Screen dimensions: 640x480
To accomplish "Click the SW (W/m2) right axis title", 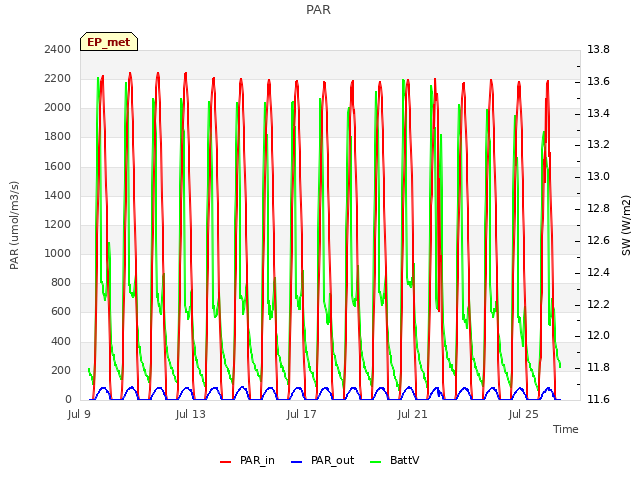I will pyautogui.click(x=626, y=225).
